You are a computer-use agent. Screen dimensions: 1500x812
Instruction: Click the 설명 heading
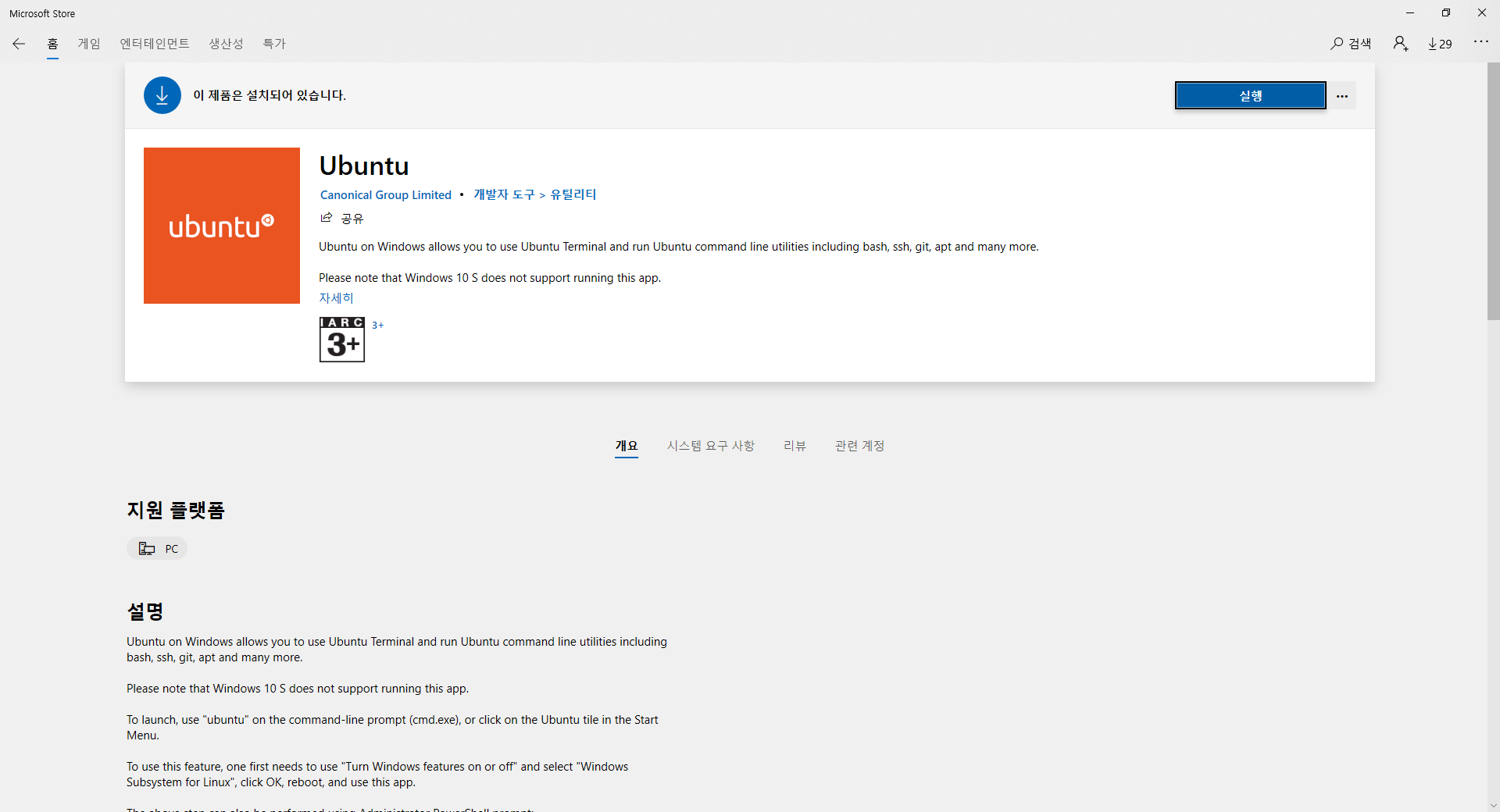tap(145, 611)
